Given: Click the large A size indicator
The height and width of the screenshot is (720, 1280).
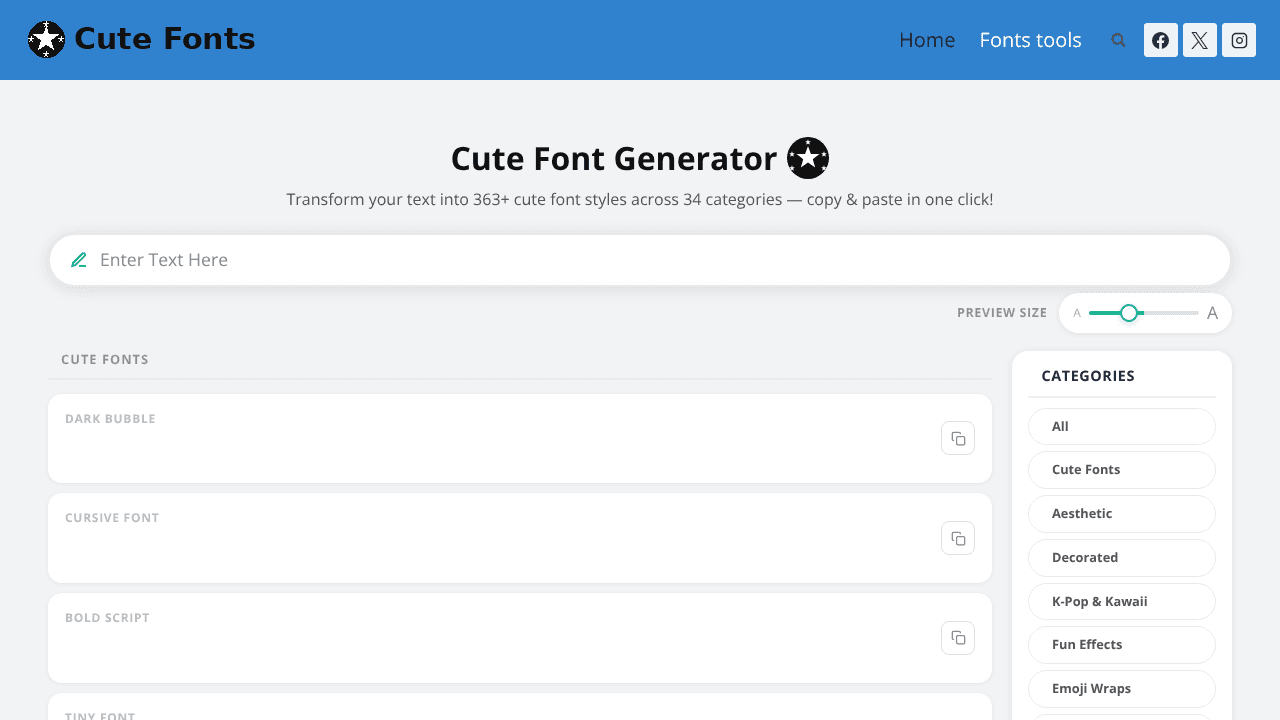Looking at the screenshot, I should (1212, 313).
